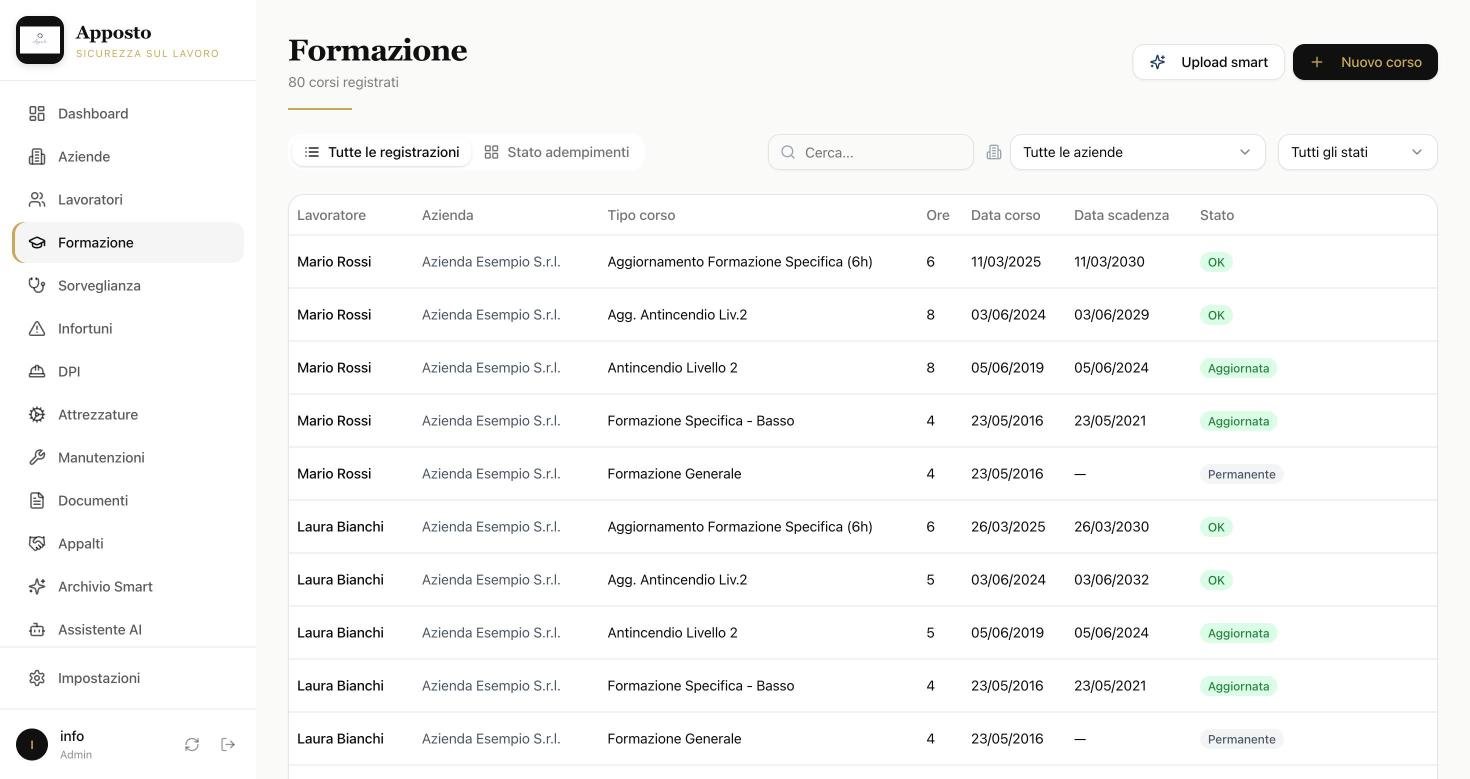The image size is (1470, 779).
Task: Click the Nuovo corso button
Action: [x=1365, y=62]
